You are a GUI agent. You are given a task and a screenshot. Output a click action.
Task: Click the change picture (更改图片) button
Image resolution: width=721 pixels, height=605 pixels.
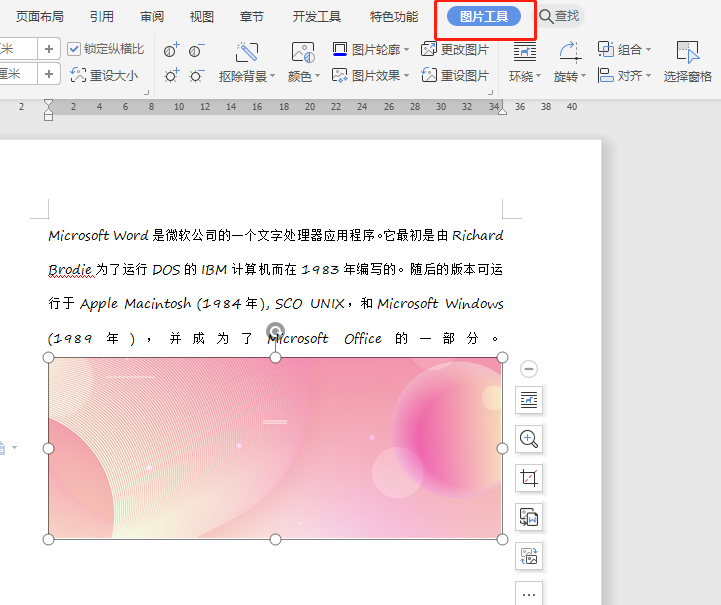click(x=456, y=49)
